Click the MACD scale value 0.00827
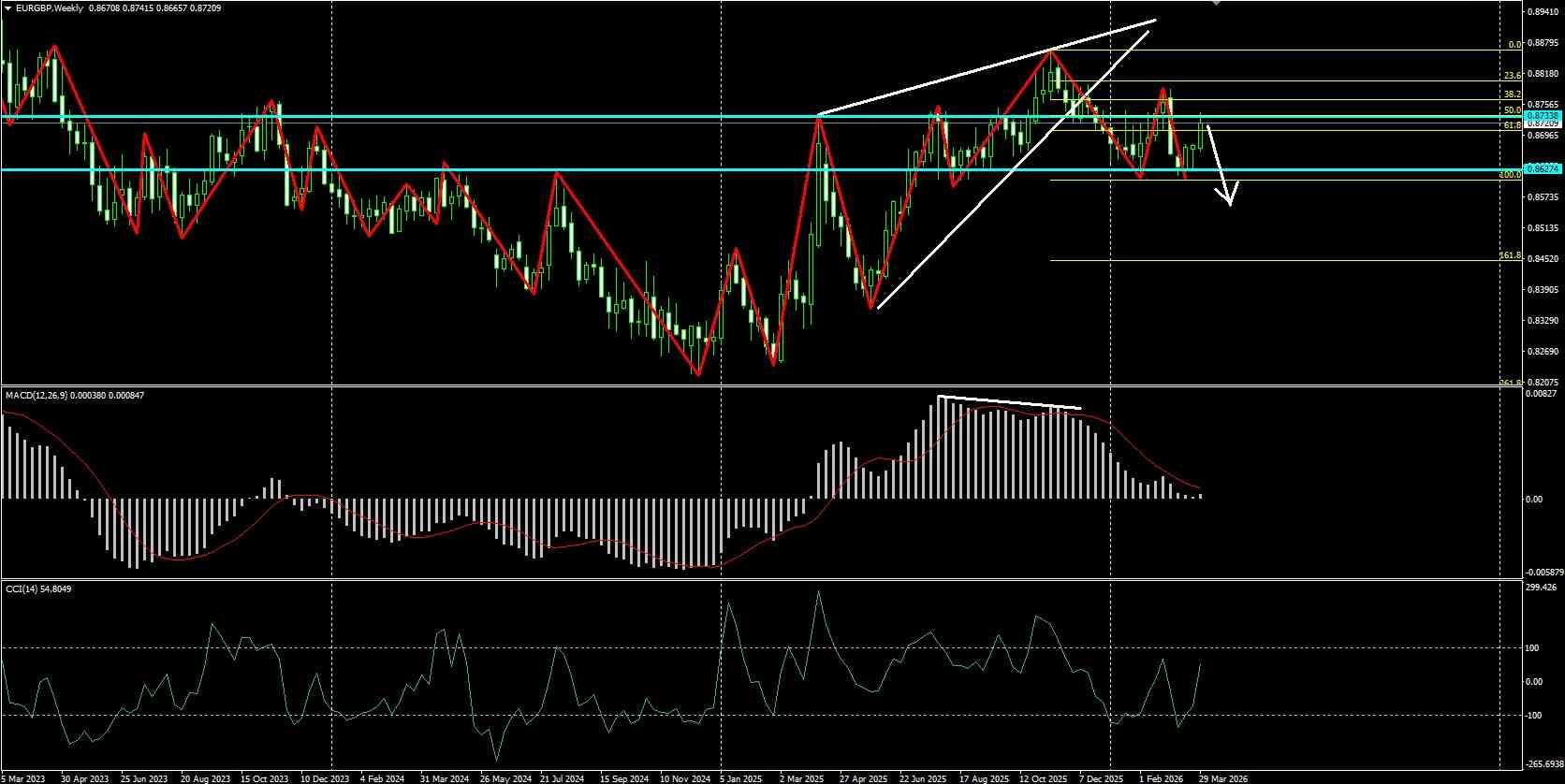The width and height of the screenshot is (1565, 784). click(x=1543, y=395)
